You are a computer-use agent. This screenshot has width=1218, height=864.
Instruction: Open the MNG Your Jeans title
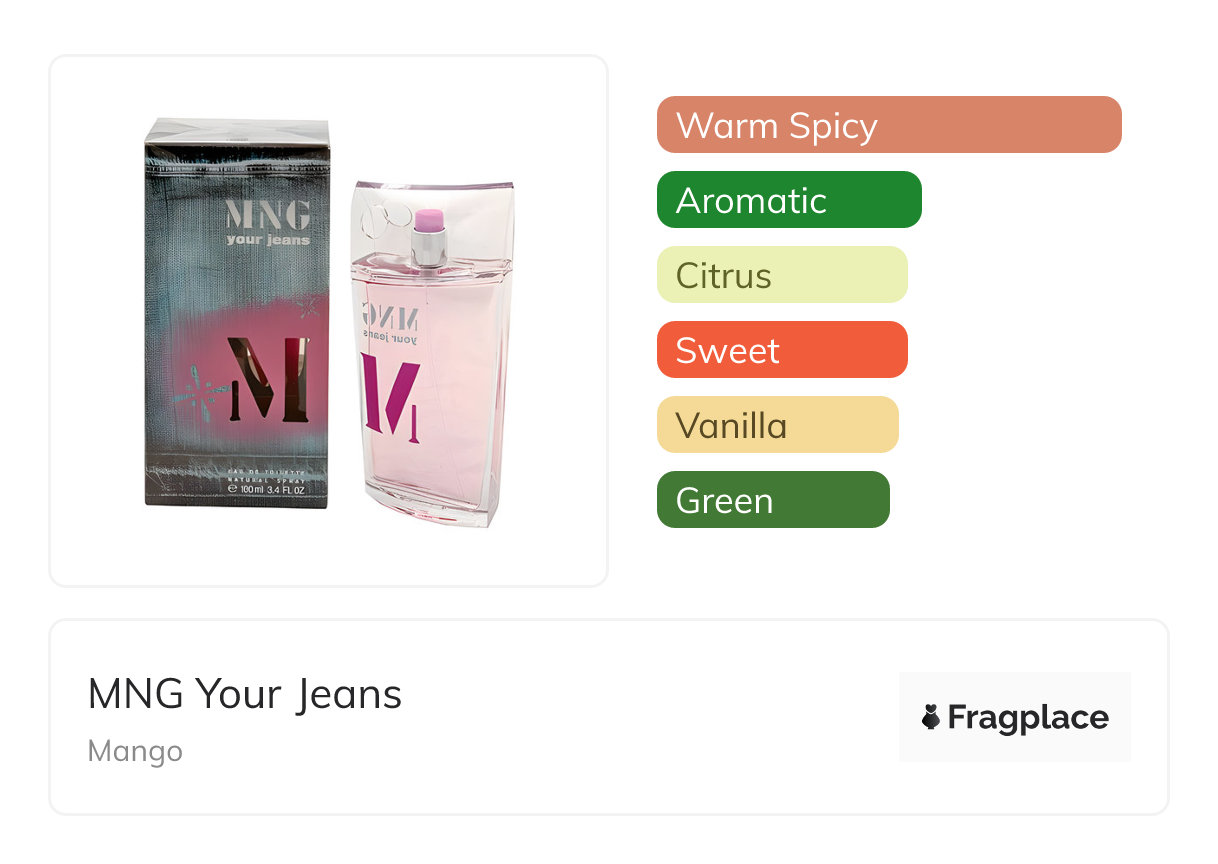click(245, 694)
